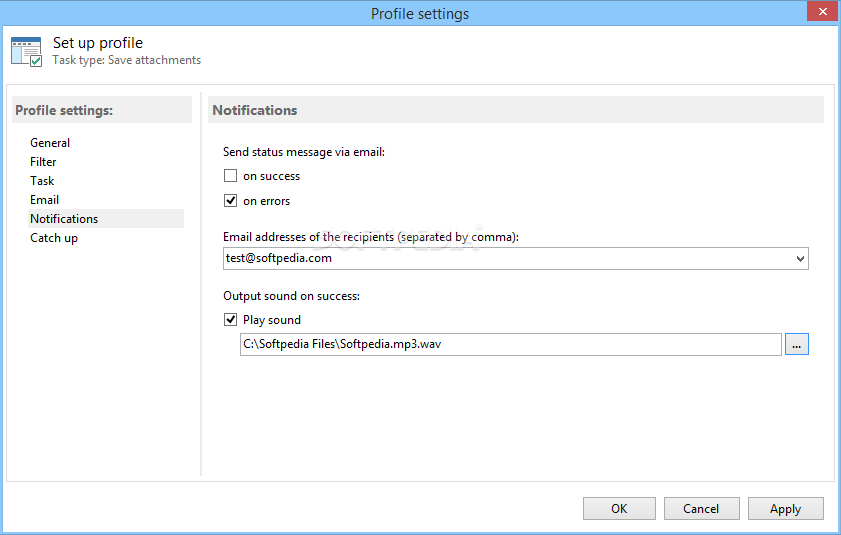This screenshot has width=841, height=535.
Task: Confirm settings with the OK button
Action: 619,508
